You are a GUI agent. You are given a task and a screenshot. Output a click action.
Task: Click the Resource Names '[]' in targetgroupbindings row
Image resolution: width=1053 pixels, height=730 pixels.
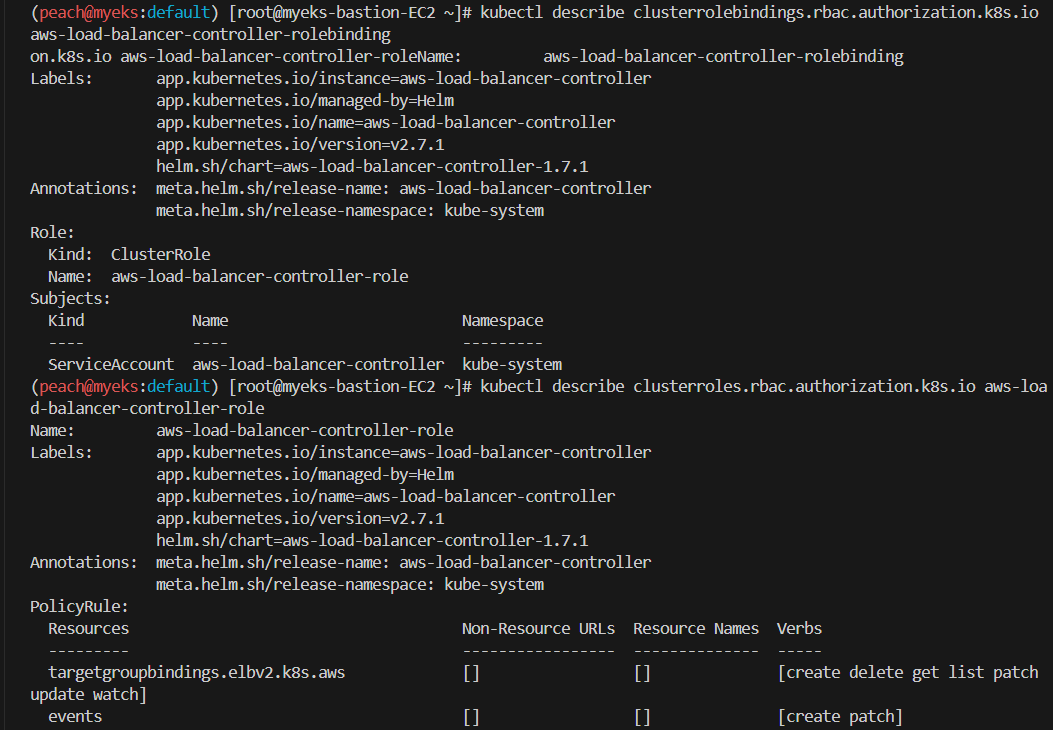tap(642, 673)
